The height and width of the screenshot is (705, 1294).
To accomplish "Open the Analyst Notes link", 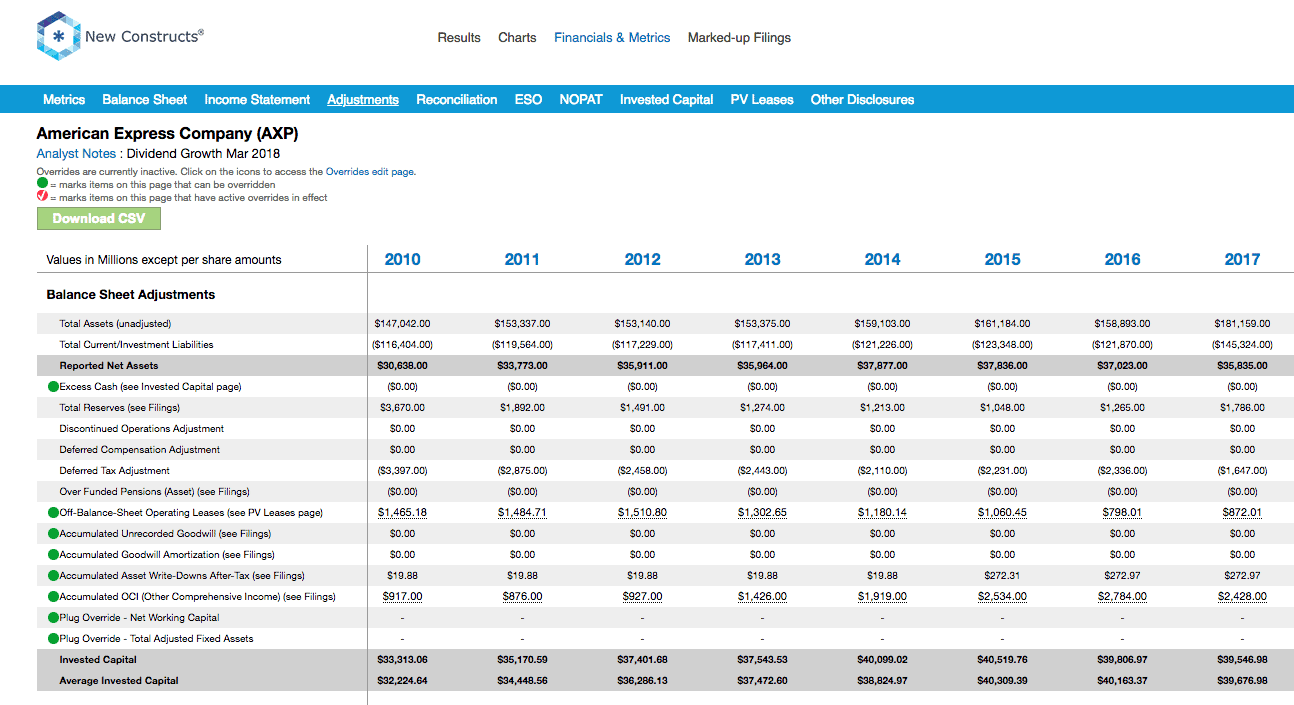I will pyautogui.click(x=76, y=154).
